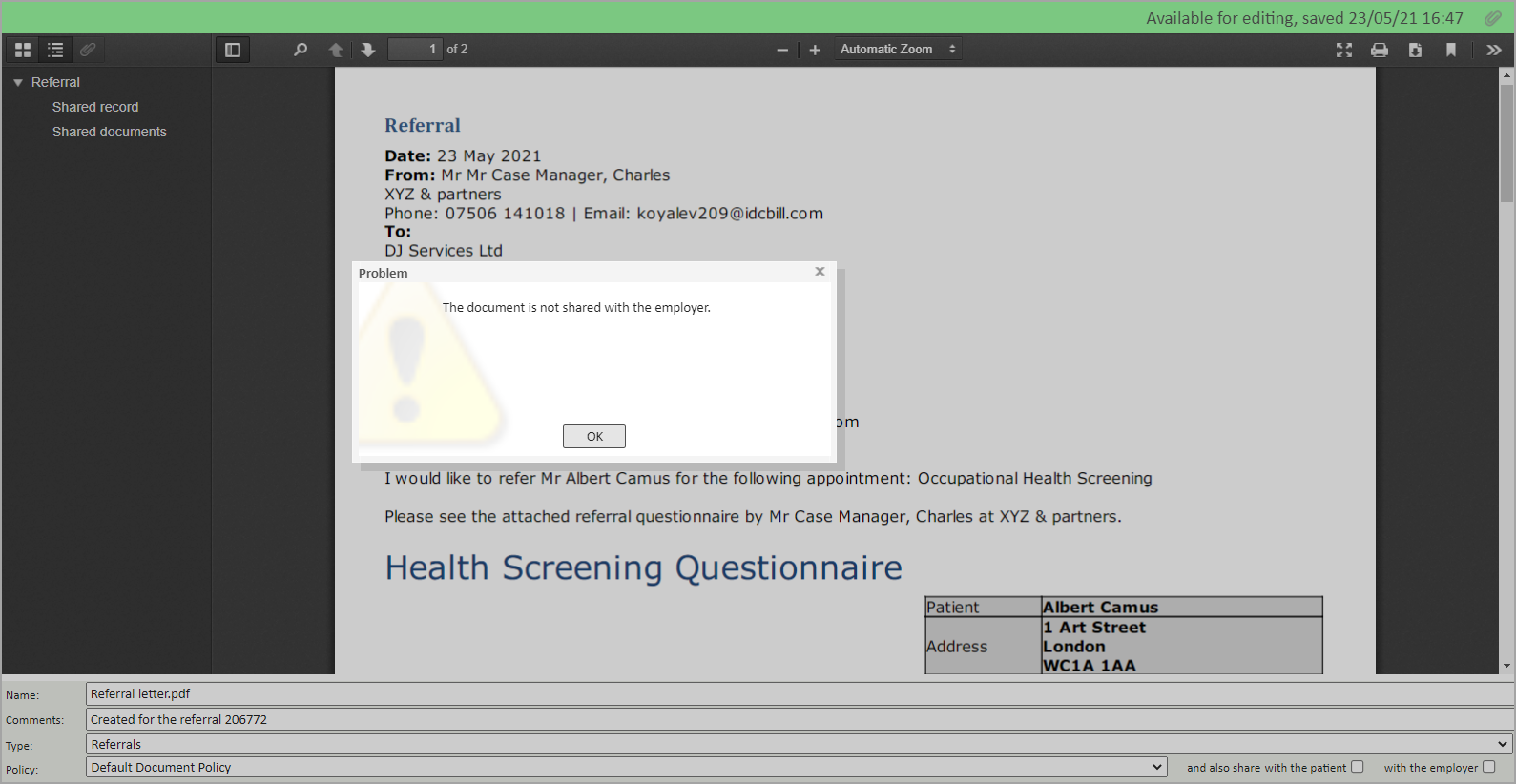Toggle the PDF sidebar panel
The image size is (1516, 784).
coord(232,50)
